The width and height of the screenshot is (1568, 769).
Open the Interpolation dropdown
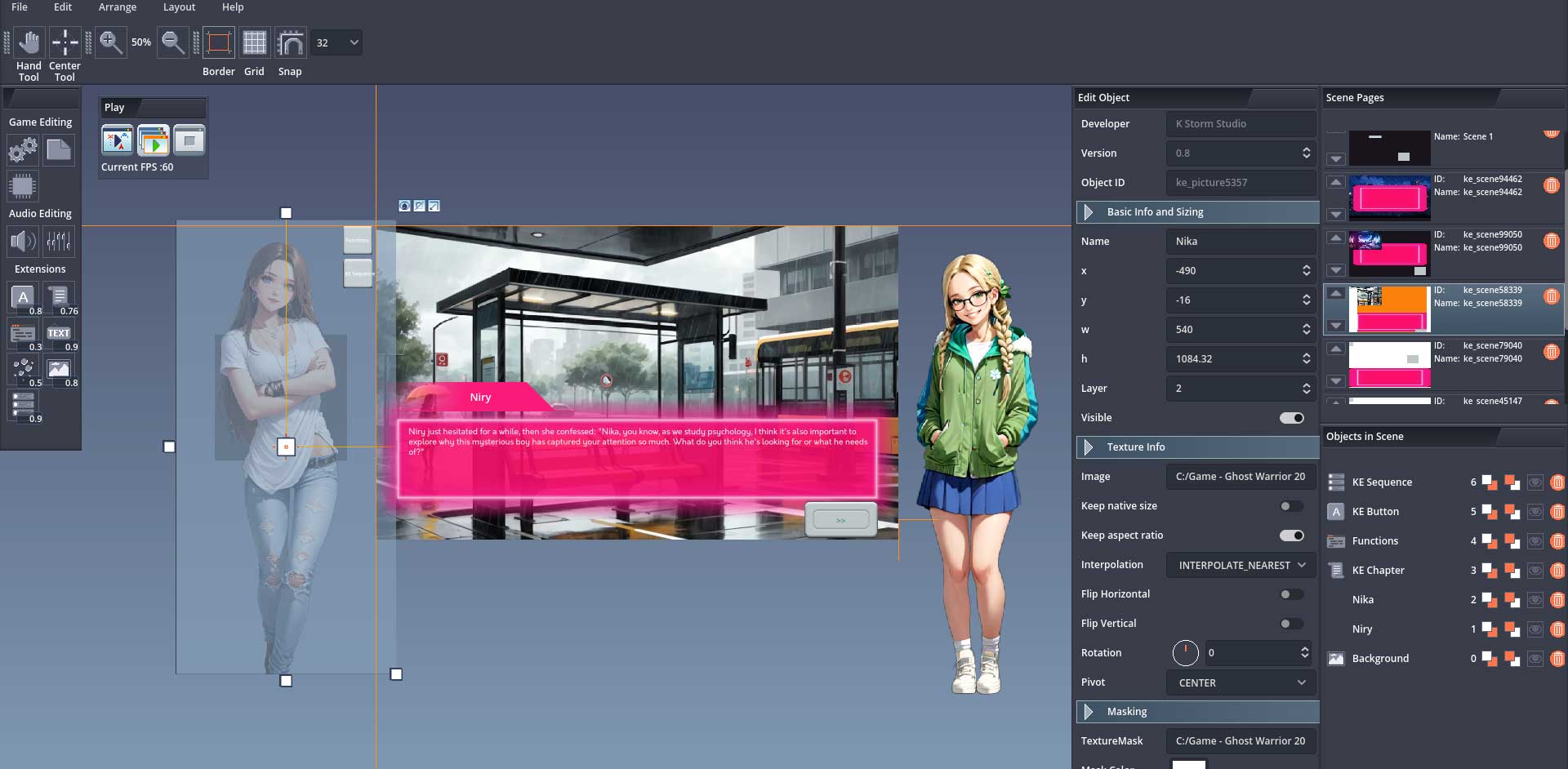point(1241,565)
